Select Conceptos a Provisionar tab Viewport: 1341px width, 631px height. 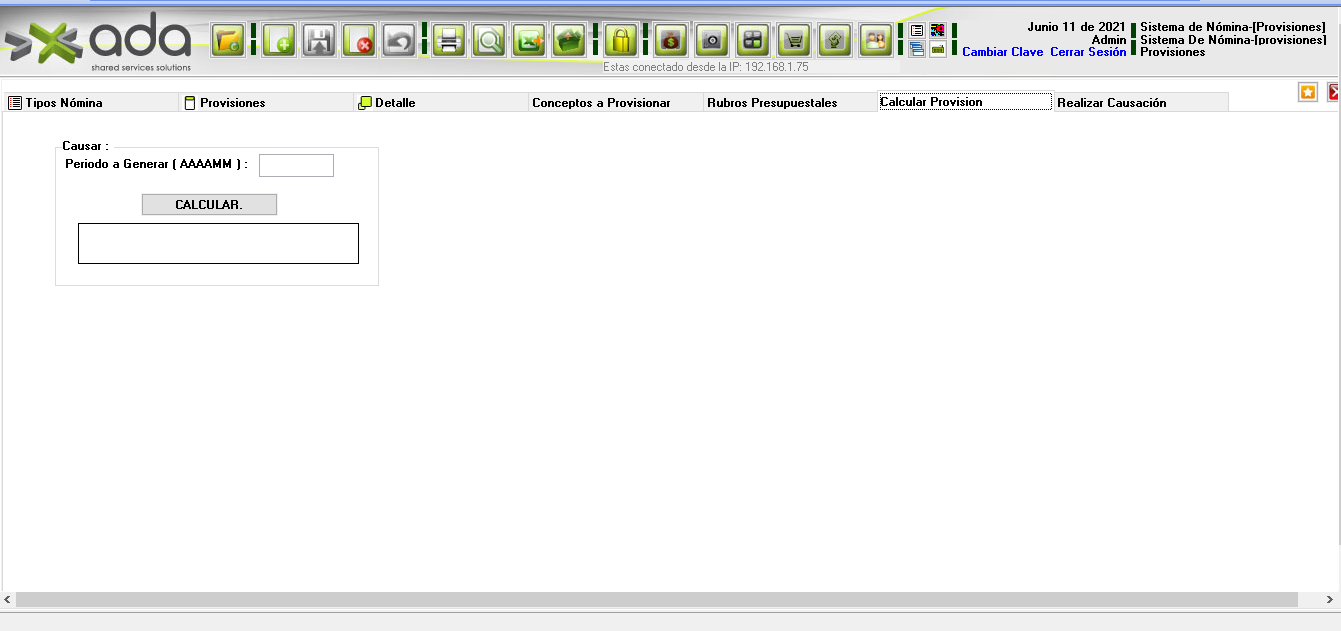coord(616,102)
